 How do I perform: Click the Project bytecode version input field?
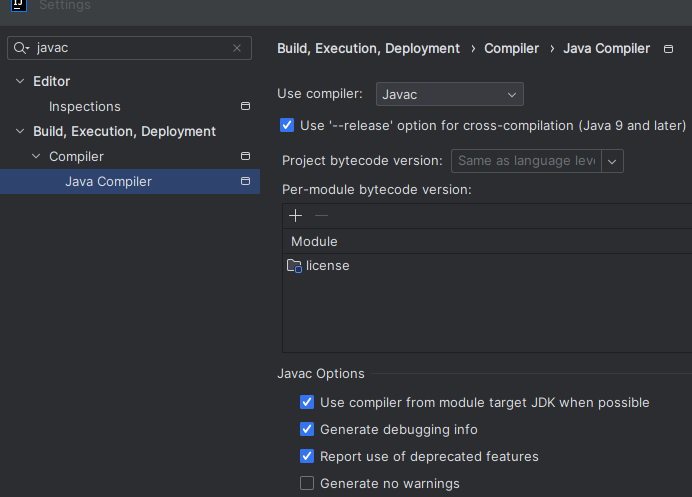click(x=526, y=161)
